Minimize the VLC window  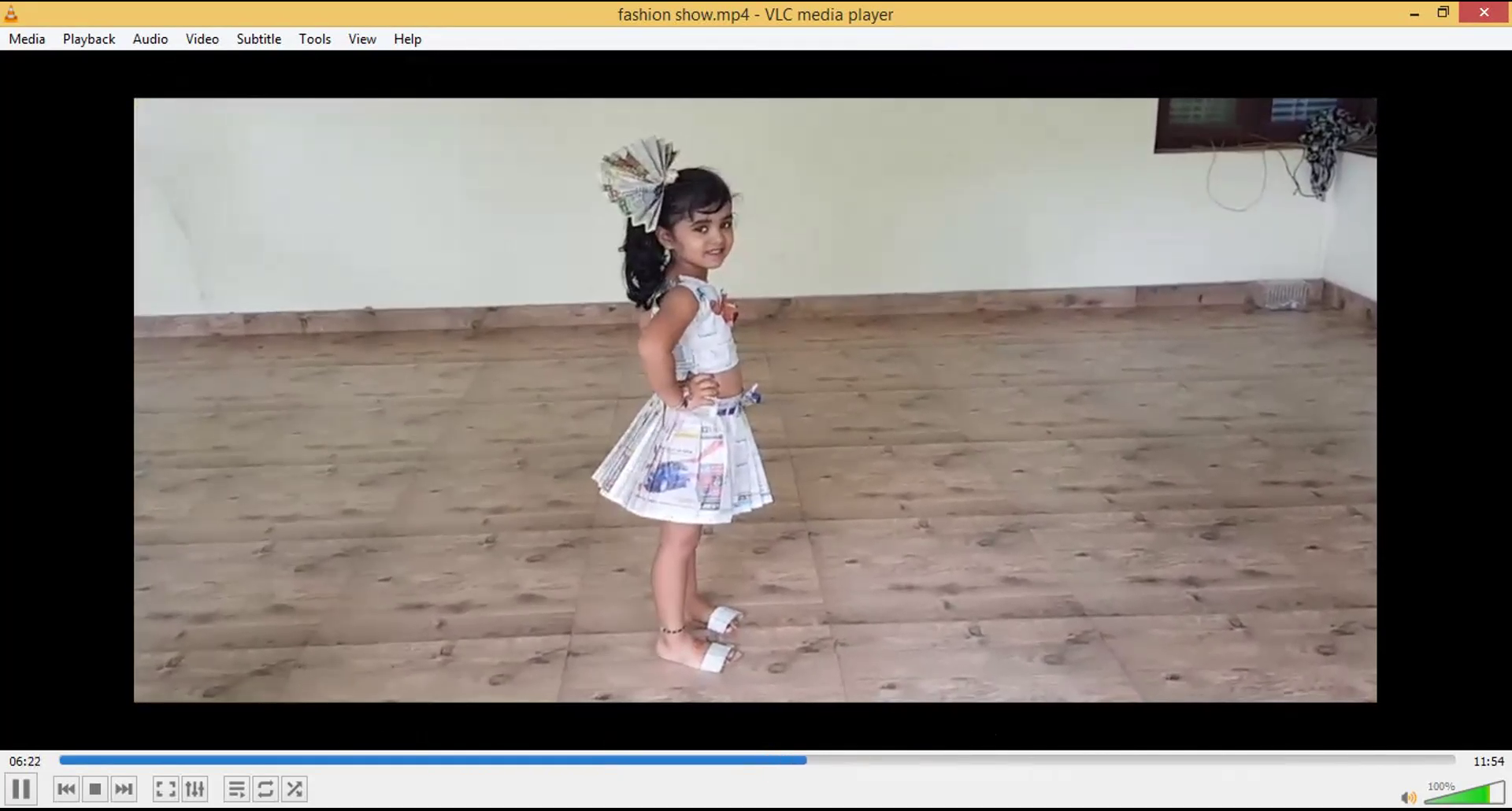click(1414, 13)
